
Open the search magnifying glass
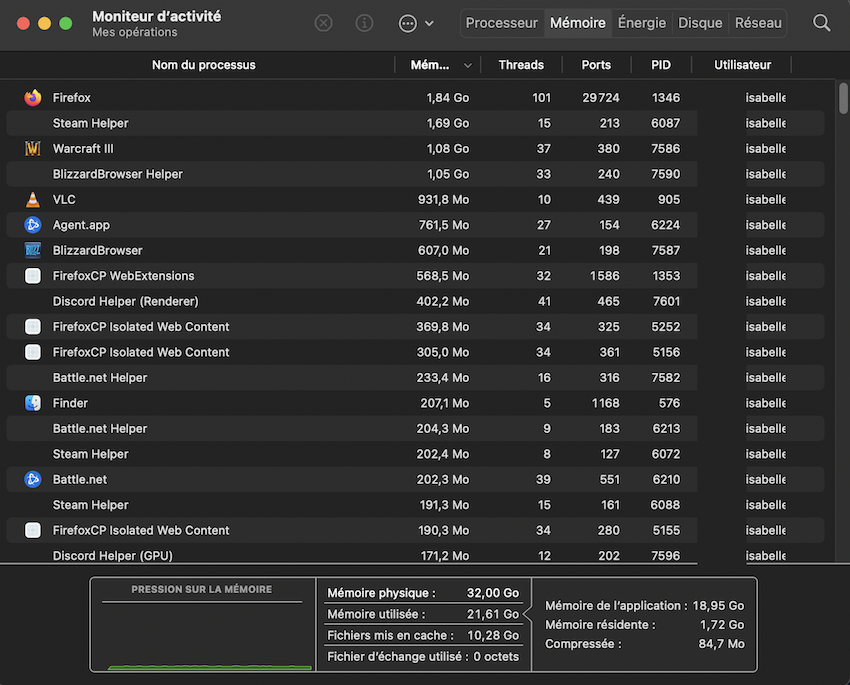[821, 23]
